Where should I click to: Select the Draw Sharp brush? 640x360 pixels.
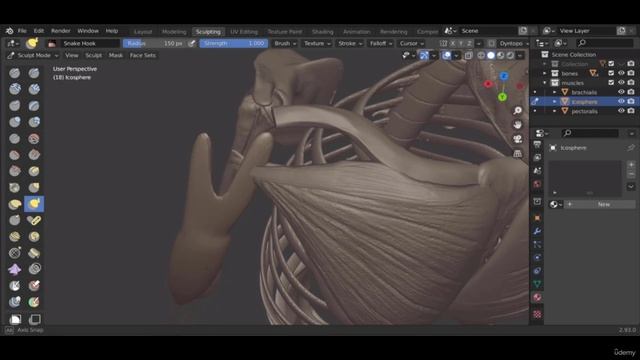point(34,73)
